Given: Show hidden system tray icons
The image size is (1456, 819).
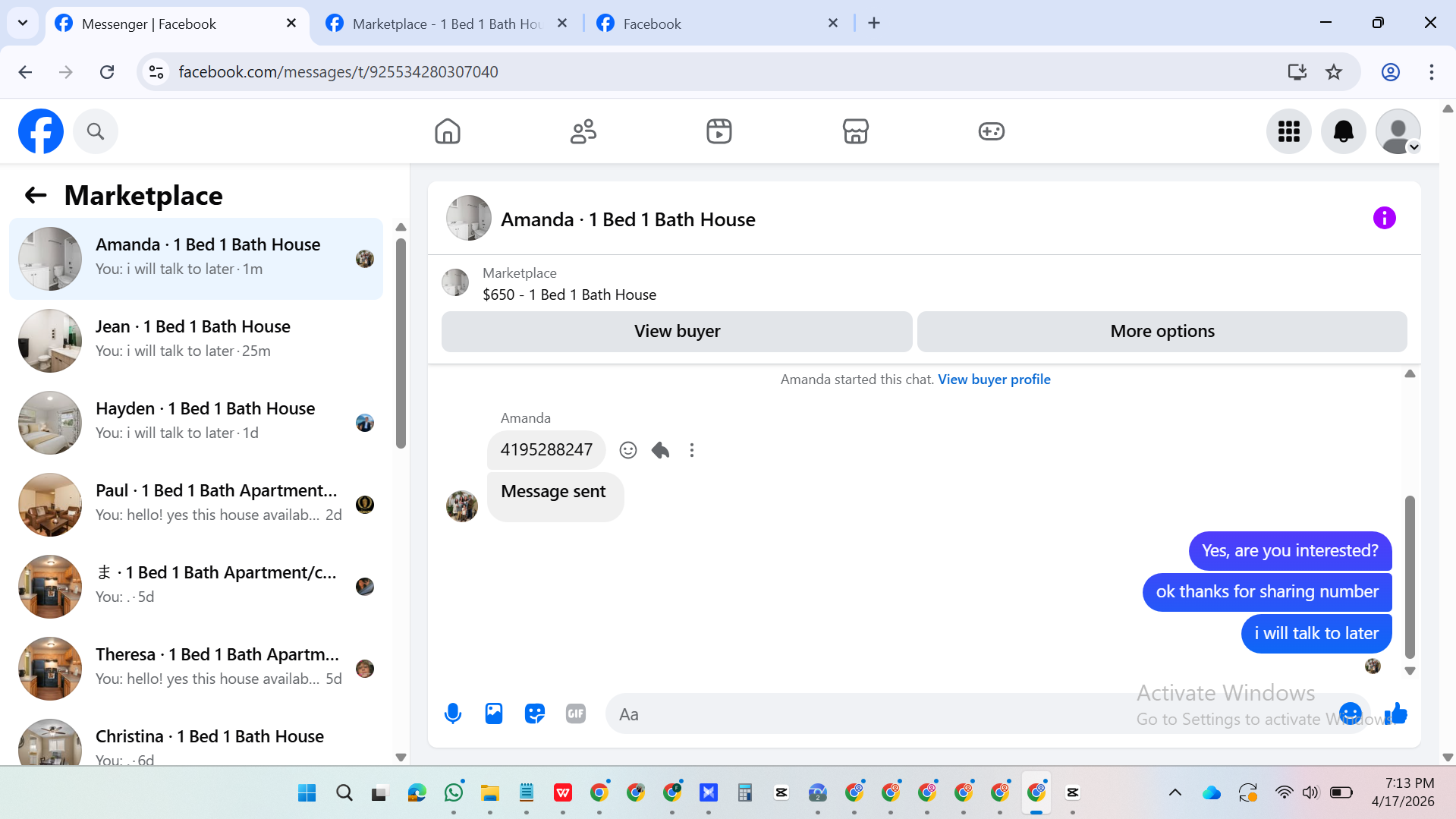Looking at the screenshot, I should point(1175,793).
